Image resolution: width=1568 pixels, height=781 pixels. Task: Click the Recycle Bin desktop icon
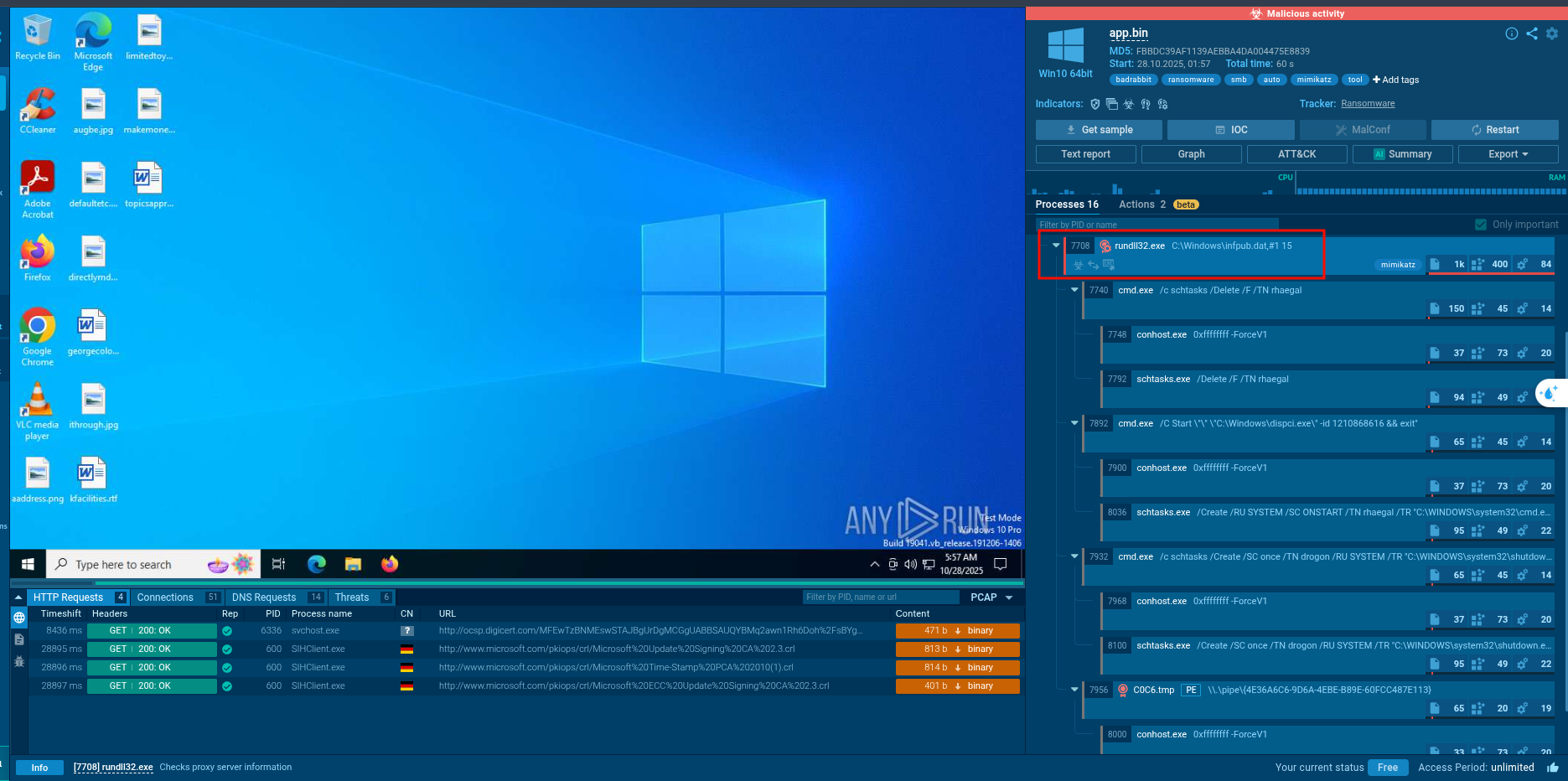point(38,38)
